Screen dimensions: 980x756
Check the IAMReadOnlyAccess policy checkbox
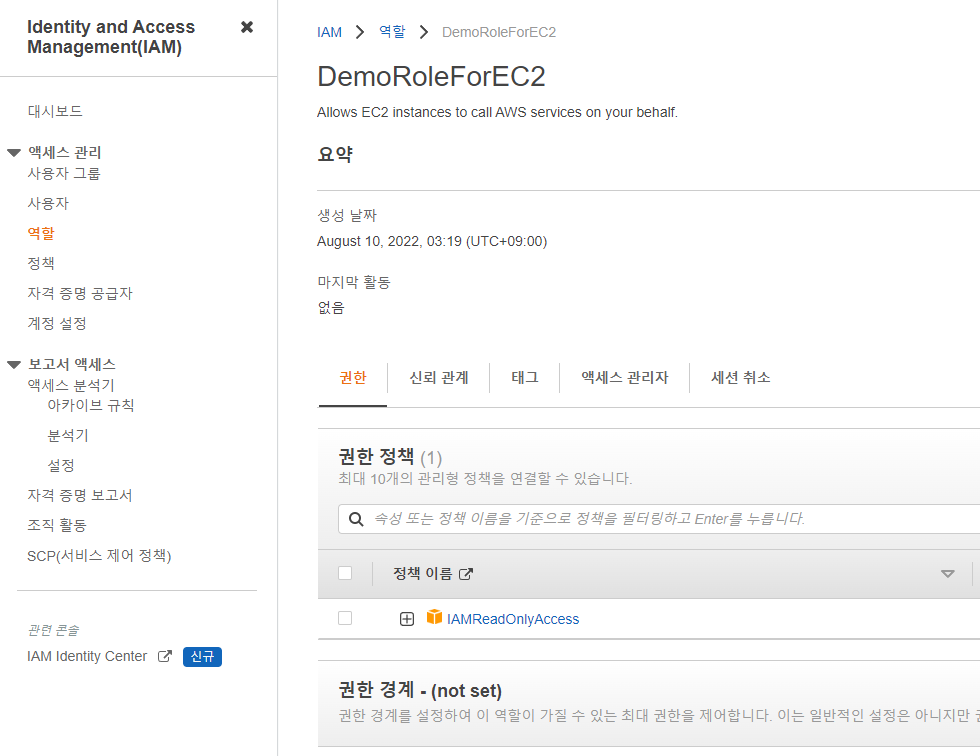345,618
